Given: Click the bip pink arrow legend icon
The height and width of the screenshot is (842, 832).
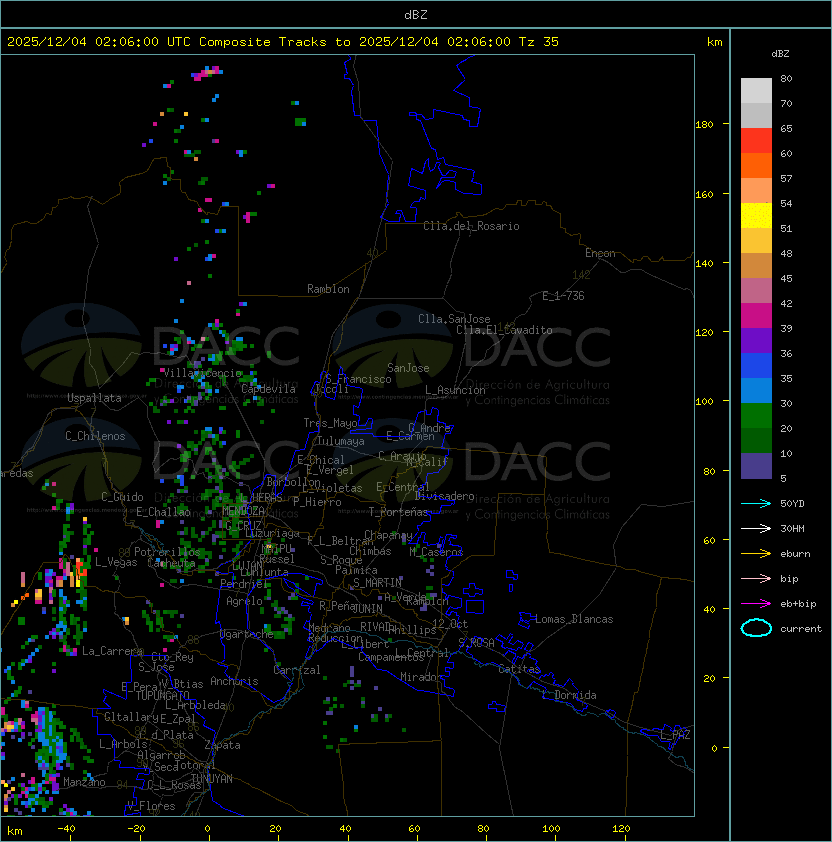Looking at the screenshot, I should point(756,578).
